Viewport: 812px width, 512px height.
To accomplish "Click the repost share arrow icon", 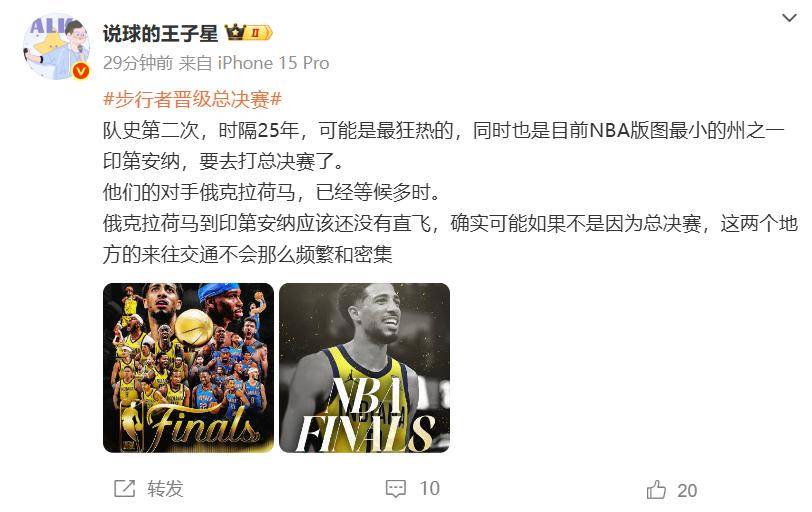I will [x=124, y=488].
